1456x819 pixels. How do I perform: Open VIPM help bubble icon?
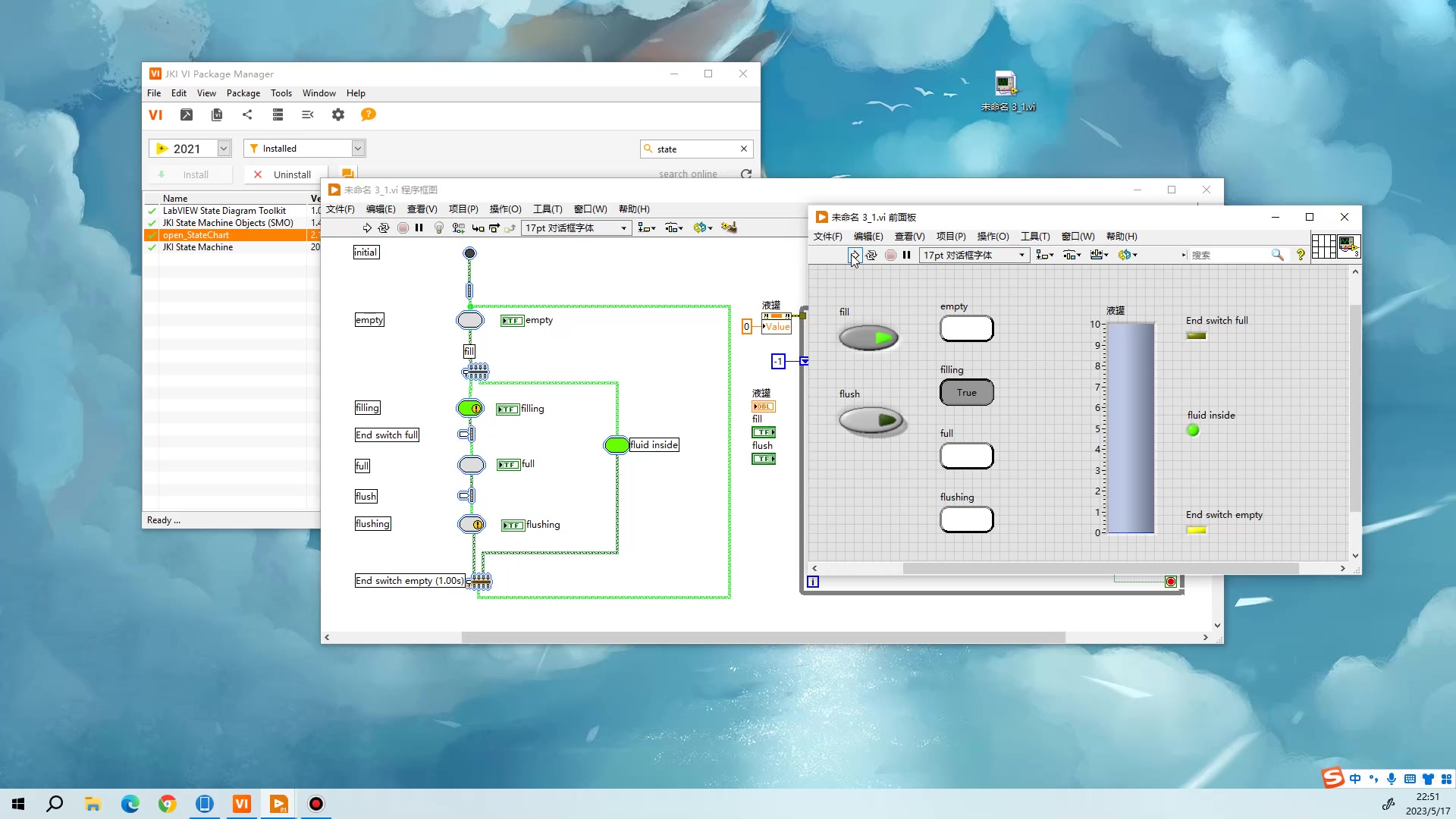(369, 115)
